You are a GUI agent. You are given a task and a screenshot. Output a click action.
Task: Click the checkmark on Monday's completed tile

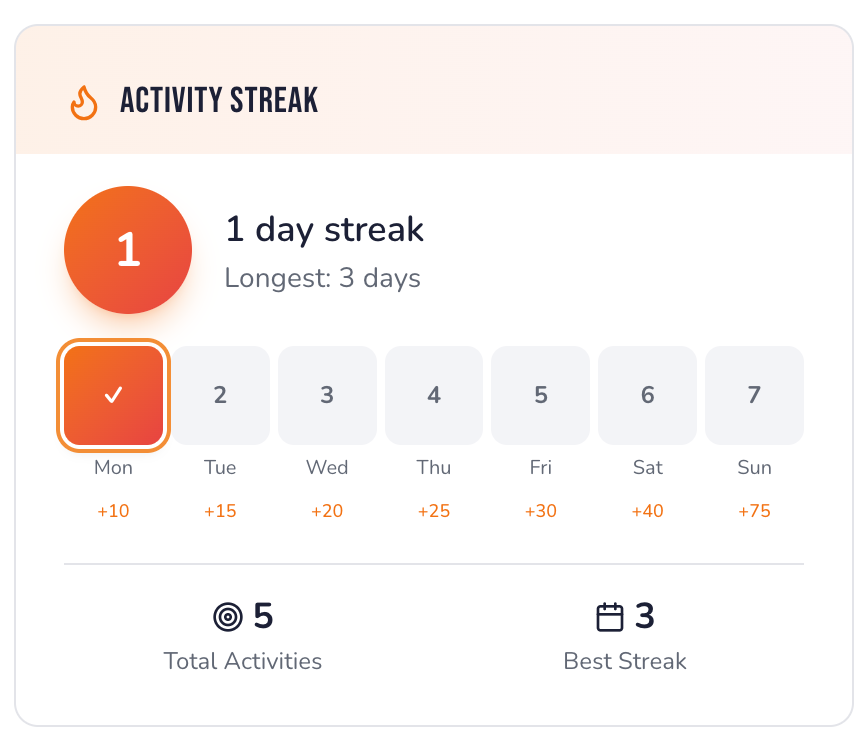(112, 394)
